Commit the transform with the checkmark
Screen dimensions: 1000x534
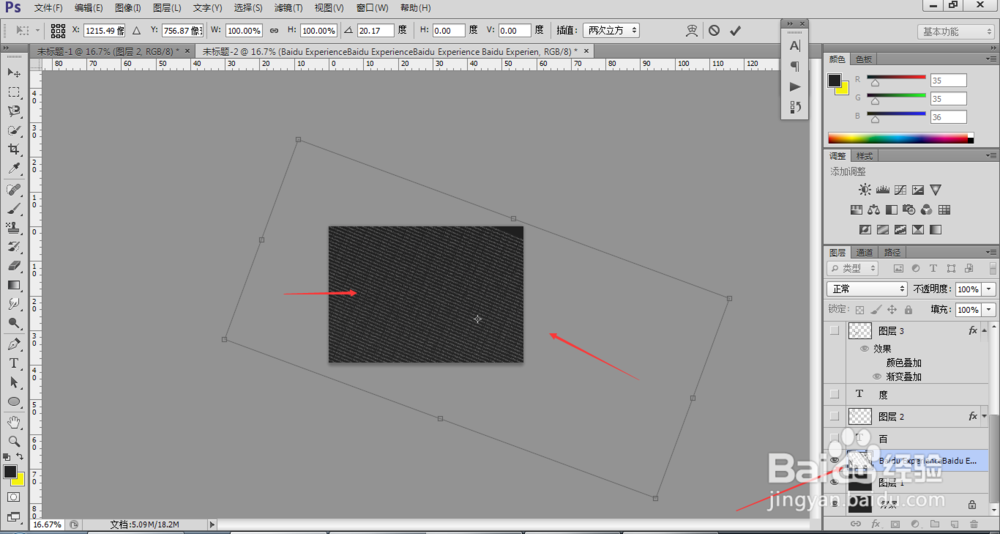(x=735, y=30)
